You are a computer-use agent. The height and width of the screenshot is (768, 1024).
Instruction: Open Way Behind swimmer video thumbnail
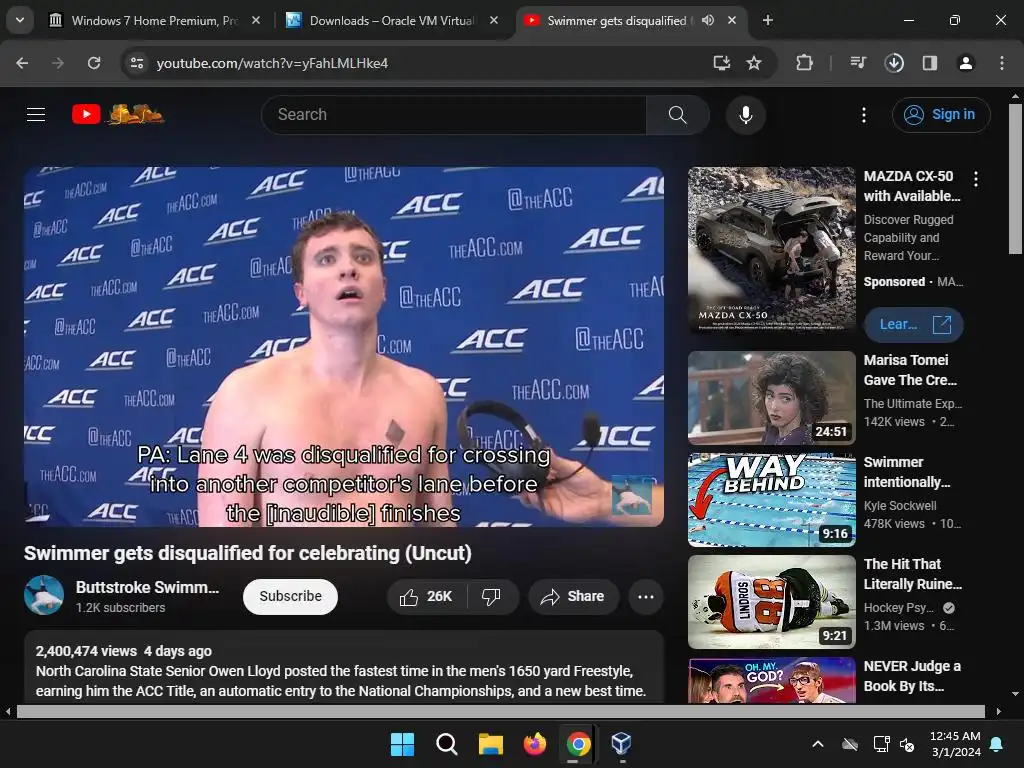pyautogui.click(x=772, y=500)
